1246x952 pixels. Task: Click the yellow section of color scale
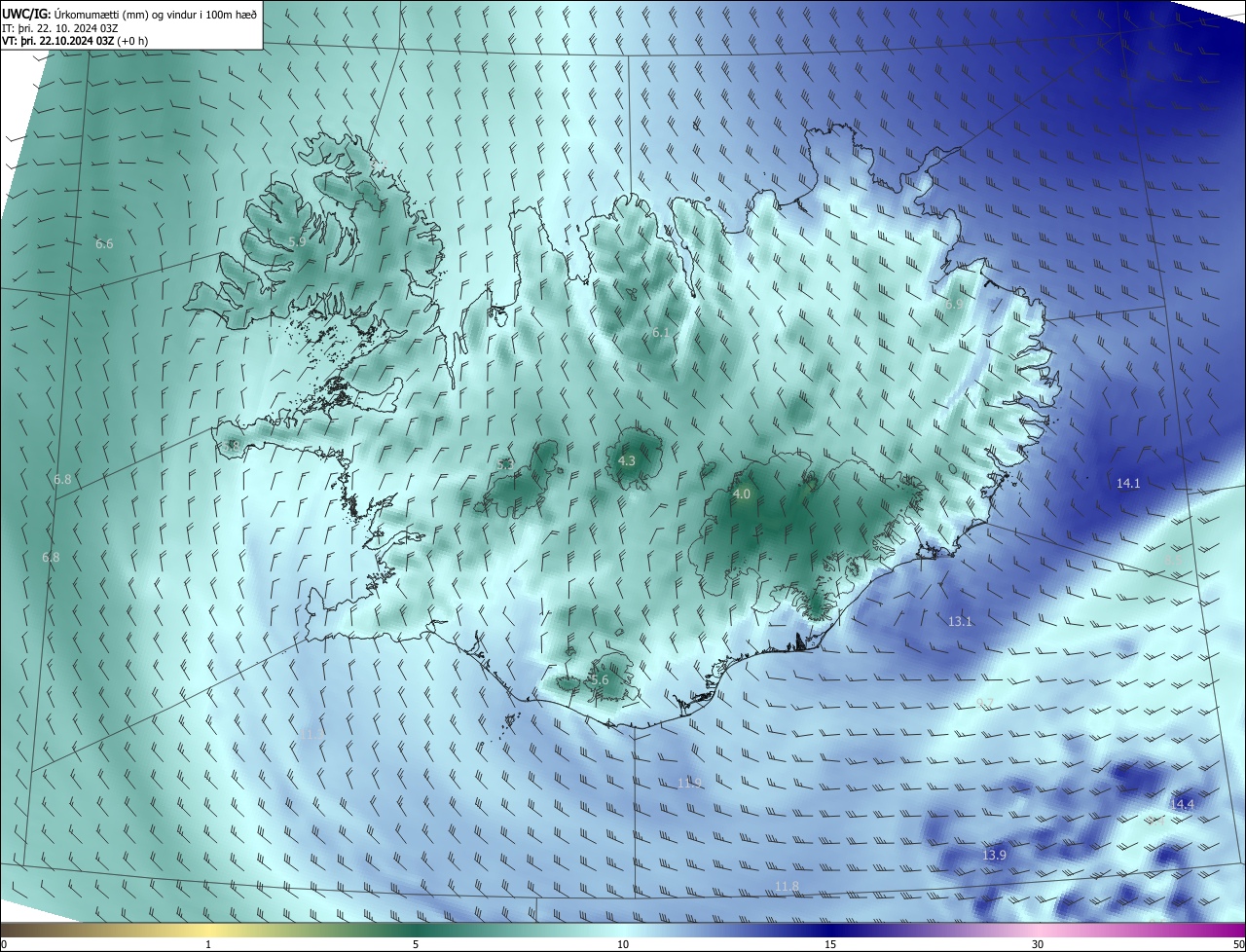click(208, 930)
